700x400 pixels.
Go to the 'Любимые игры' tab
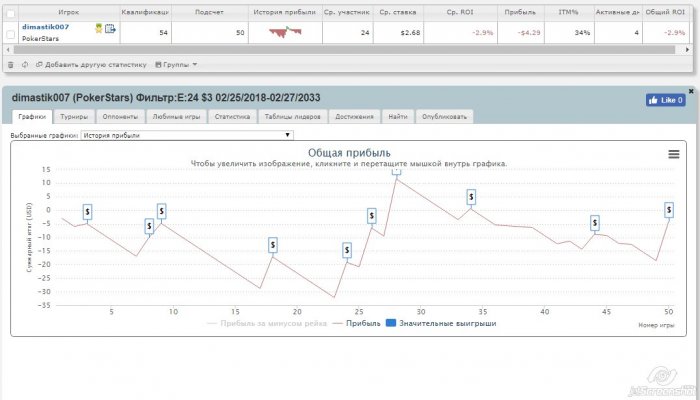176,117
